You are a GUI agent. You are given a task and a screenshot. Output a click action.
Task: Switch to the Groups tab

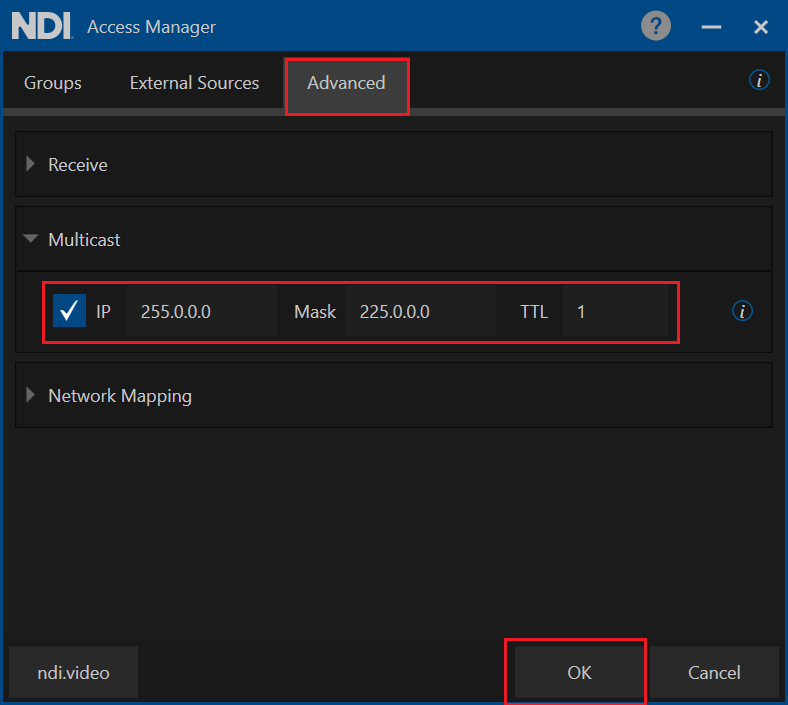53,83
